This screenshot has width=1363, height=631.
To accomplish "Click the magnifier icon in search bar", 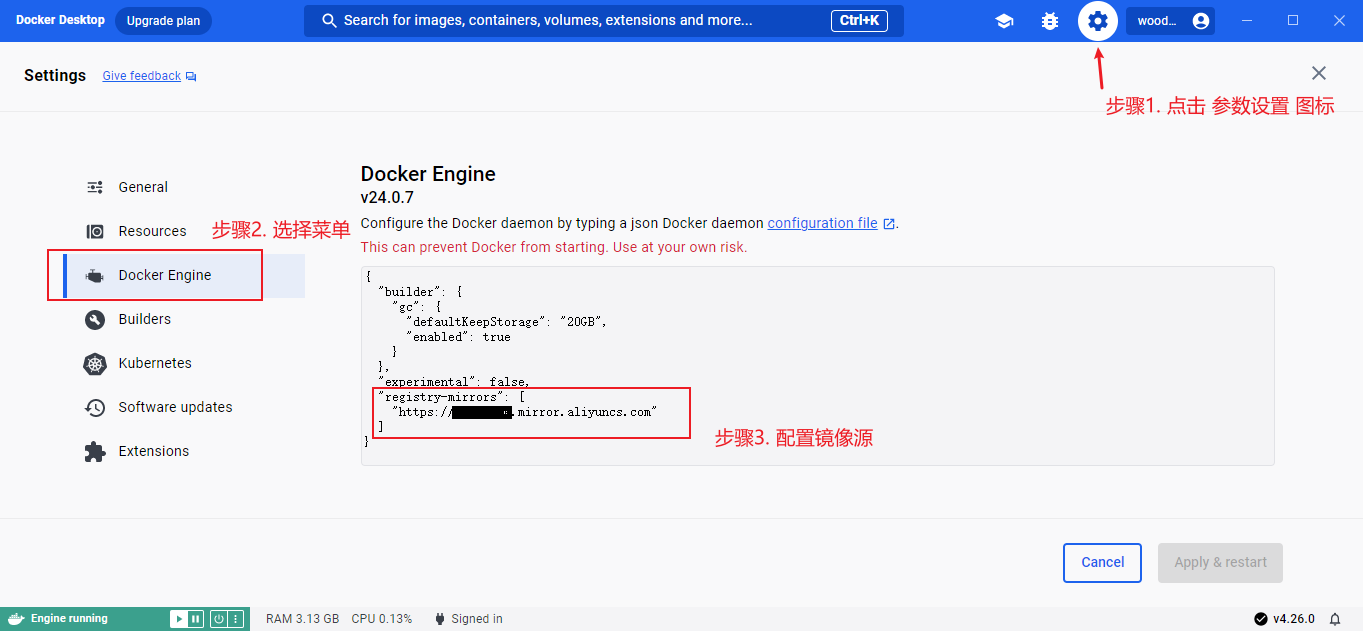I will pyautogui.click(x=327, y=21).
